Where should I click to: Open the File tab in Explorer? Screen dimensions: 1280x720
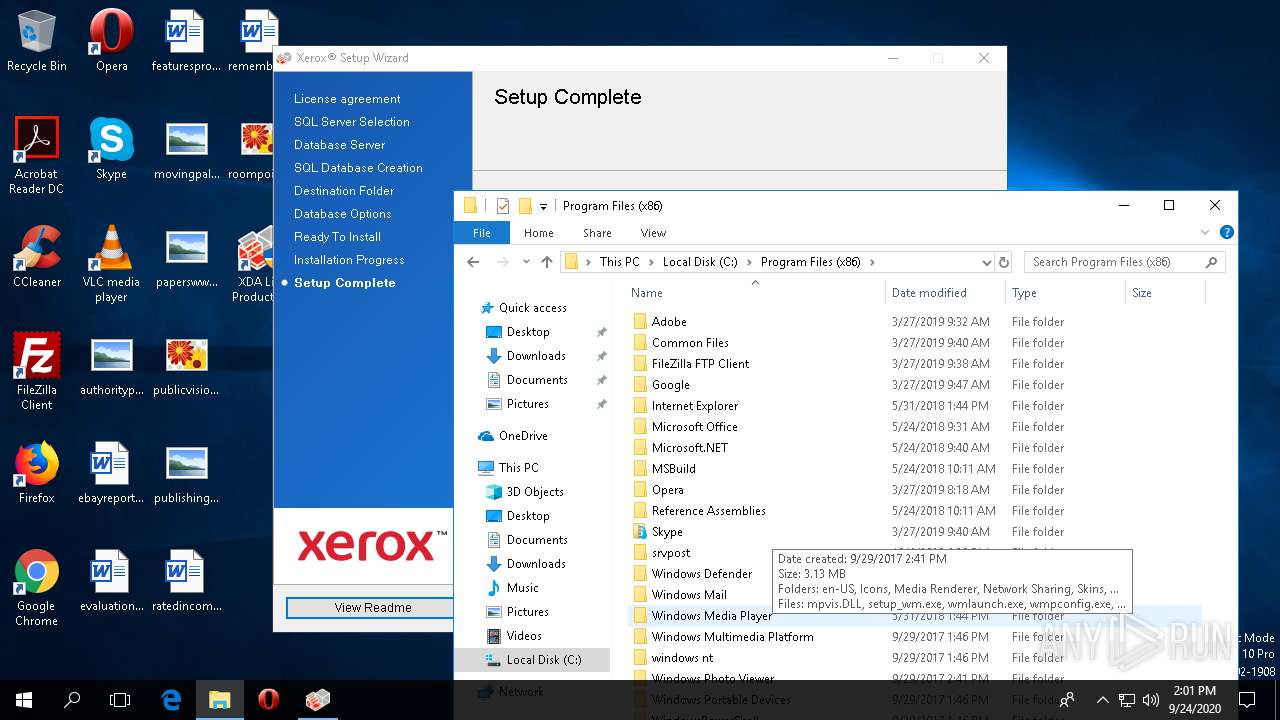click(x=482, y=233)
